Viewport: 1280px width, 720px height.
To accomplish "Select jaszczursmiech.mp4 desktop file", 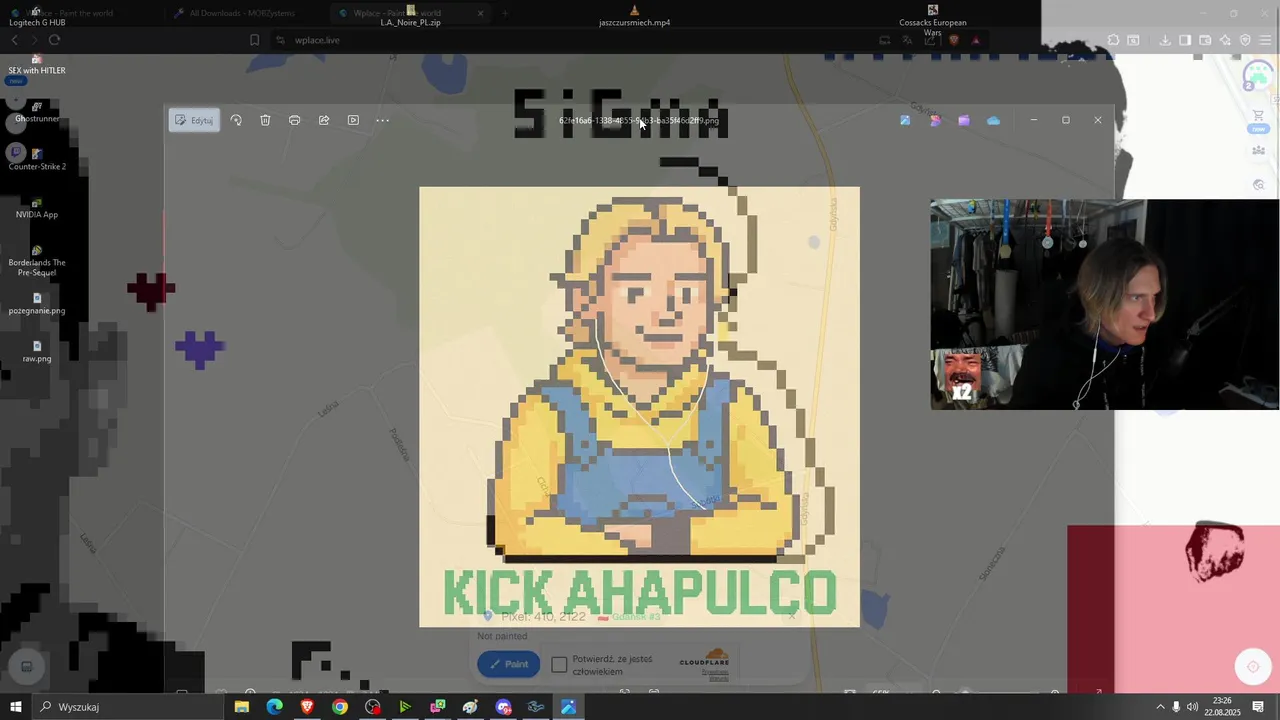I will tap(634, 16).
